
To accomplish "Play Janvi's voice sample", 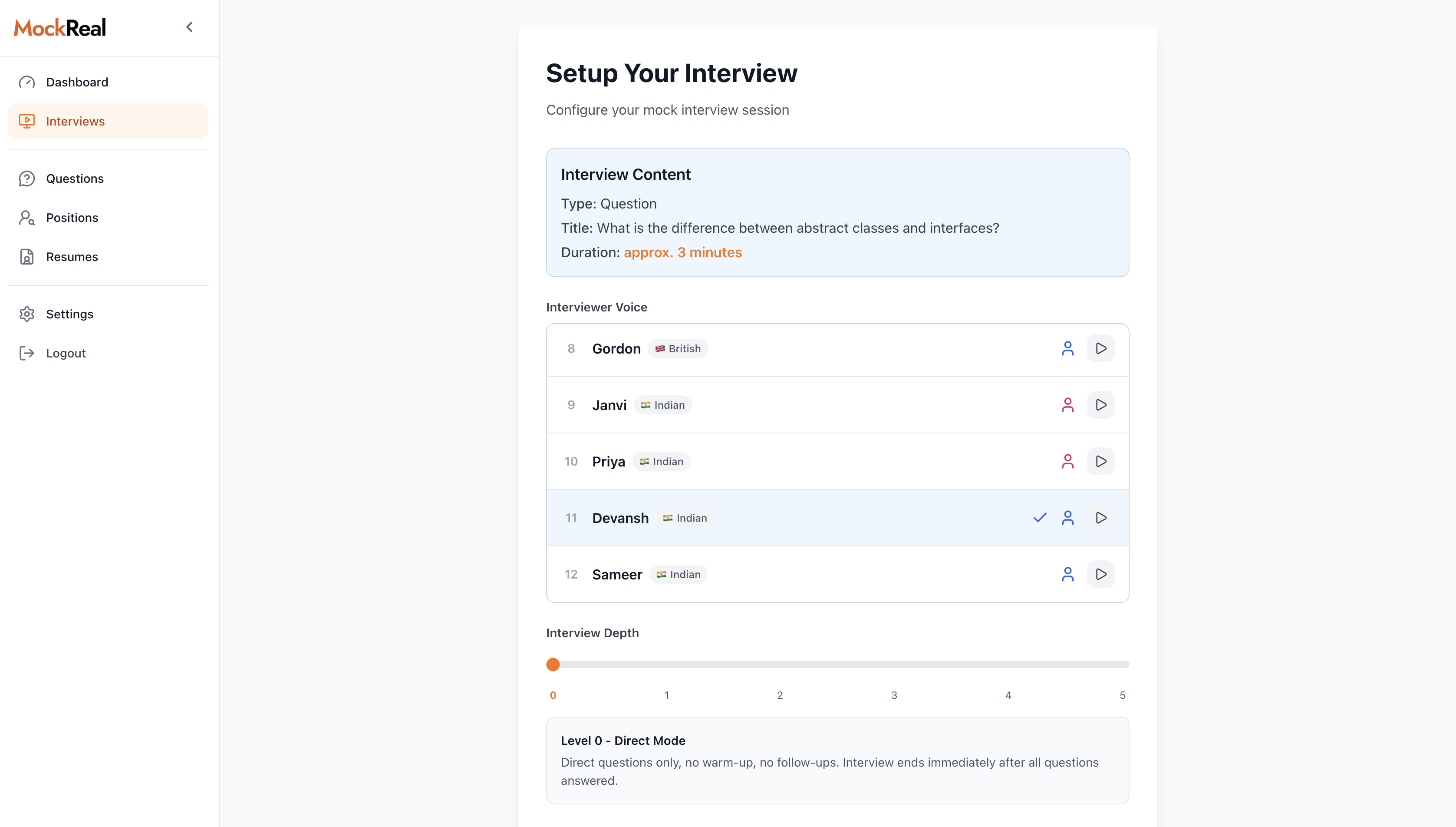I will tap(1100, 404).
